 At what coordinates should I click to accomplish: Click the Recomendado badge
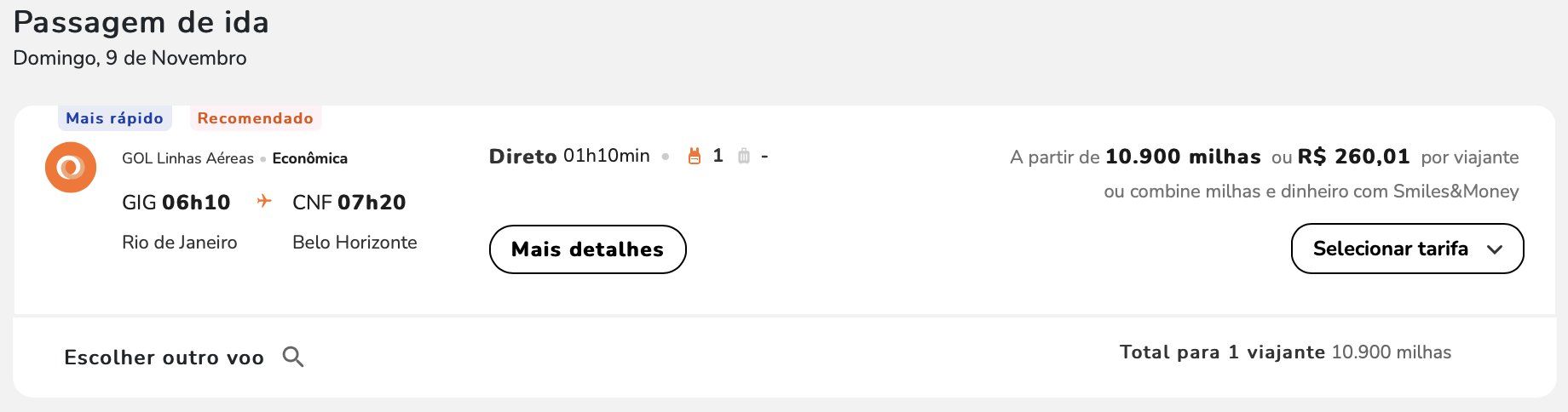(x=255, y=118)
